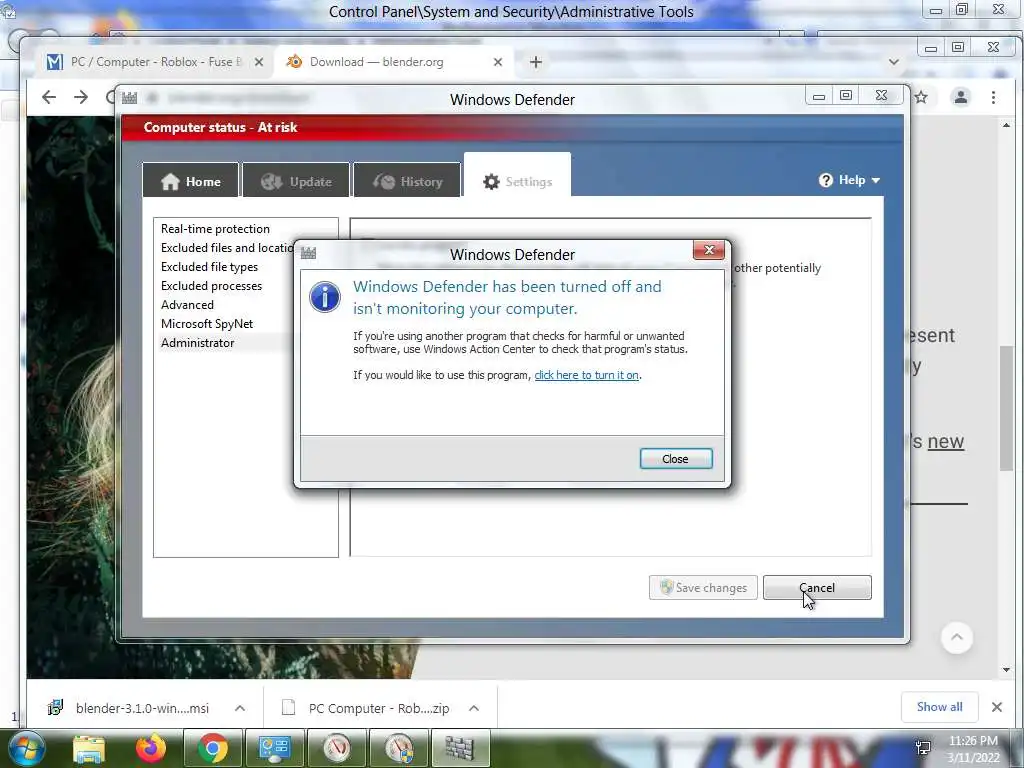
Task: Select Excluded file types option
Action: (210, 266)
